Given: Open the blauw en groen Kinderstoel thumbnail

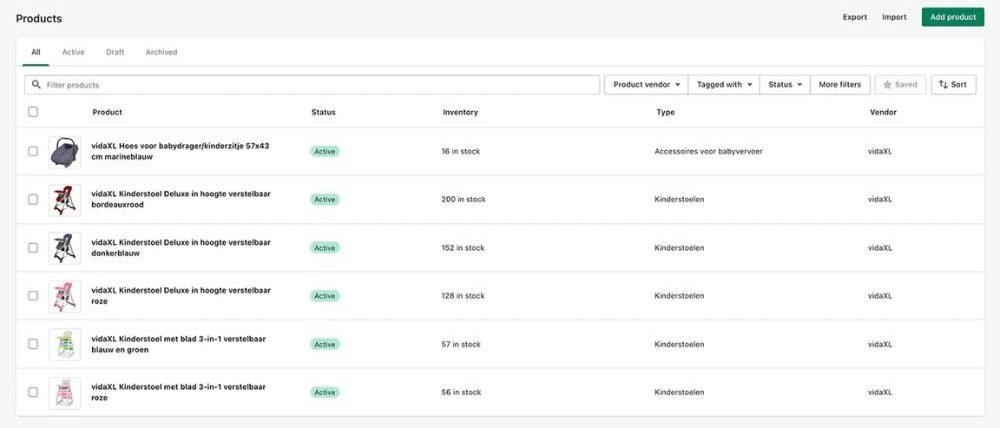Looking at the screenshot, I should pos(64,344).
